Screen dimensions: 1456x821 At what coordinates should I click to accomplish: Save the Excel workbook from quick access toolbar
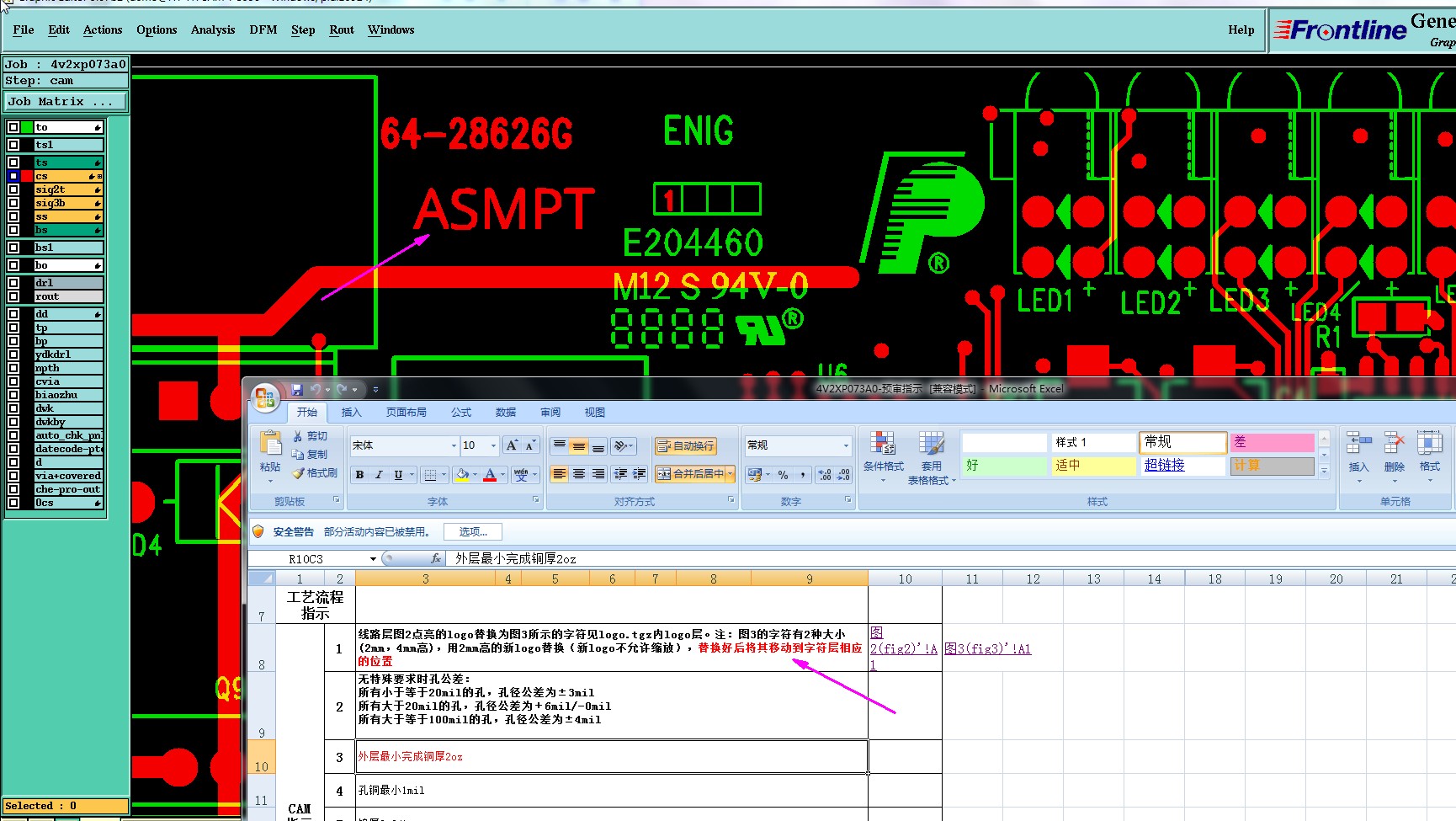tap(297, 390)
